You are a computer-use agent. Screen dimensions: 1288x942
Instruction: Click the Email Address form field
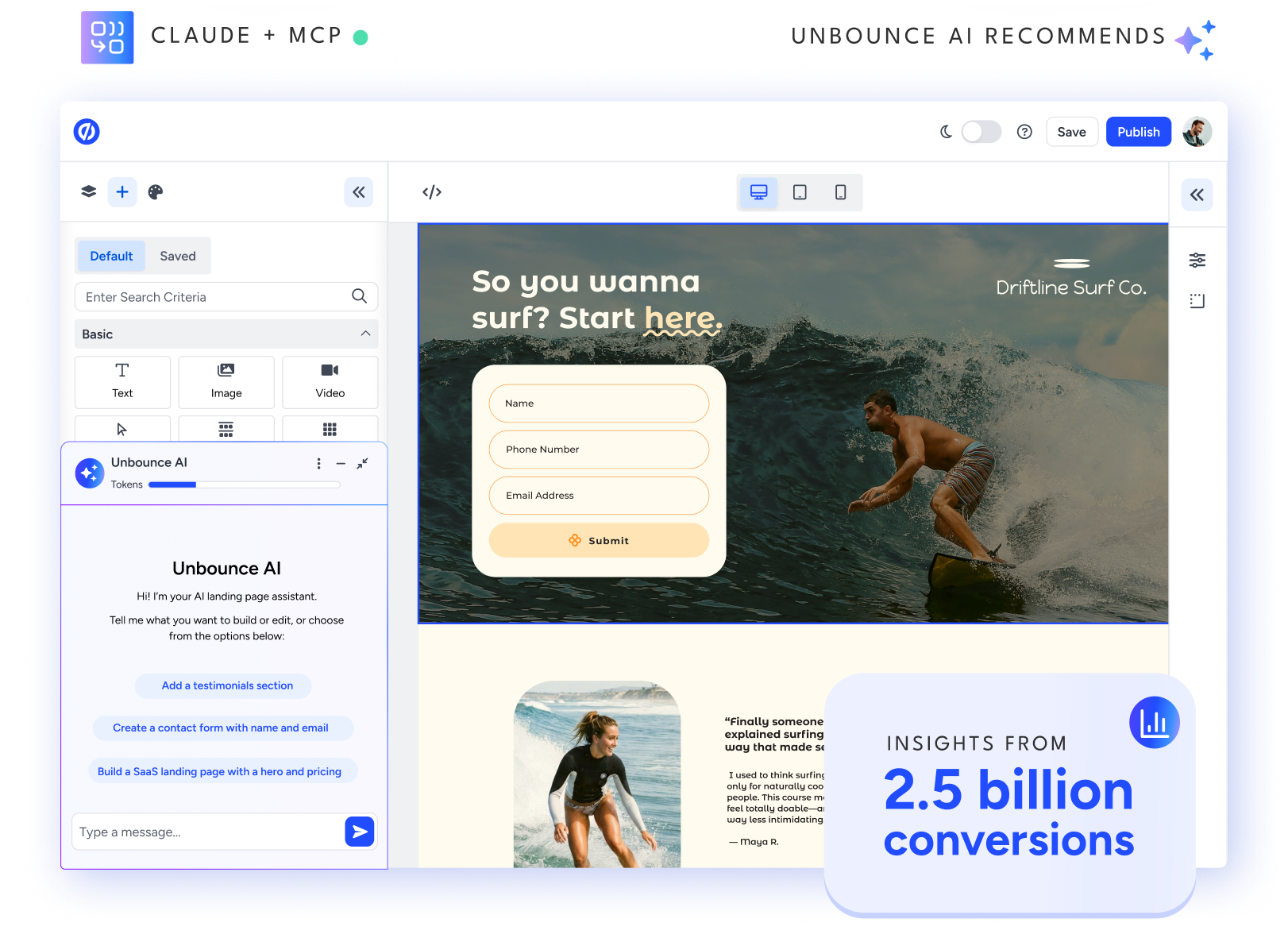click(x=599, y=496)
